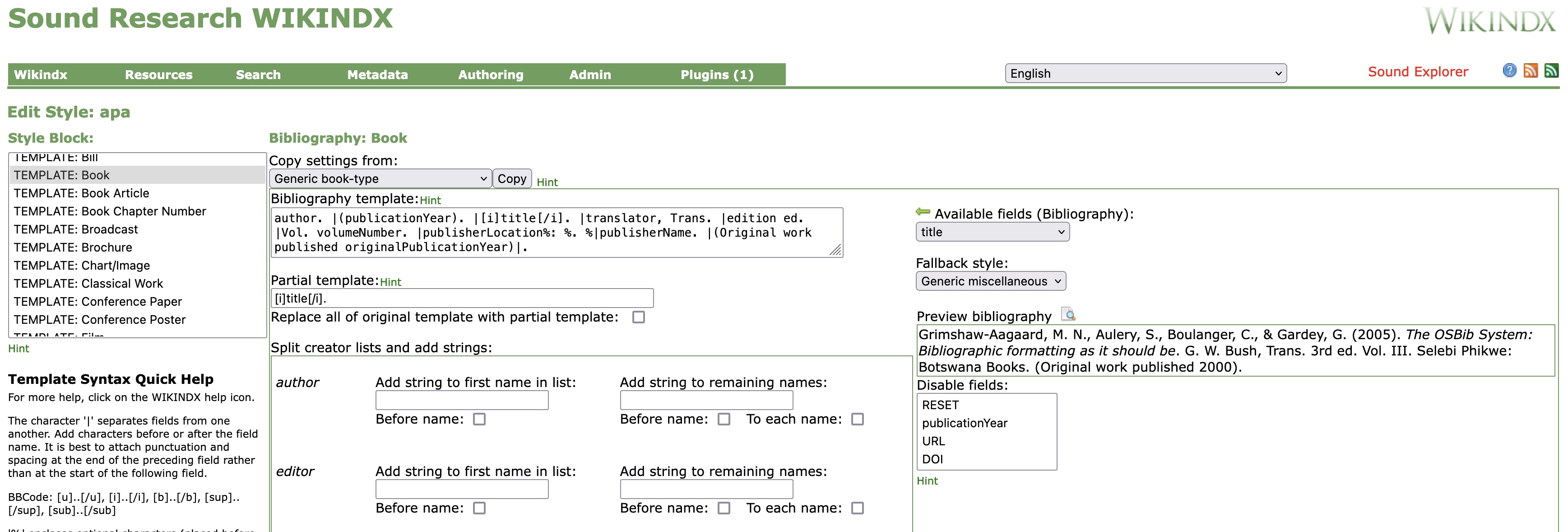Open the English language selector
Viewport: 1568px width, 532px height.
point(1145,74)
